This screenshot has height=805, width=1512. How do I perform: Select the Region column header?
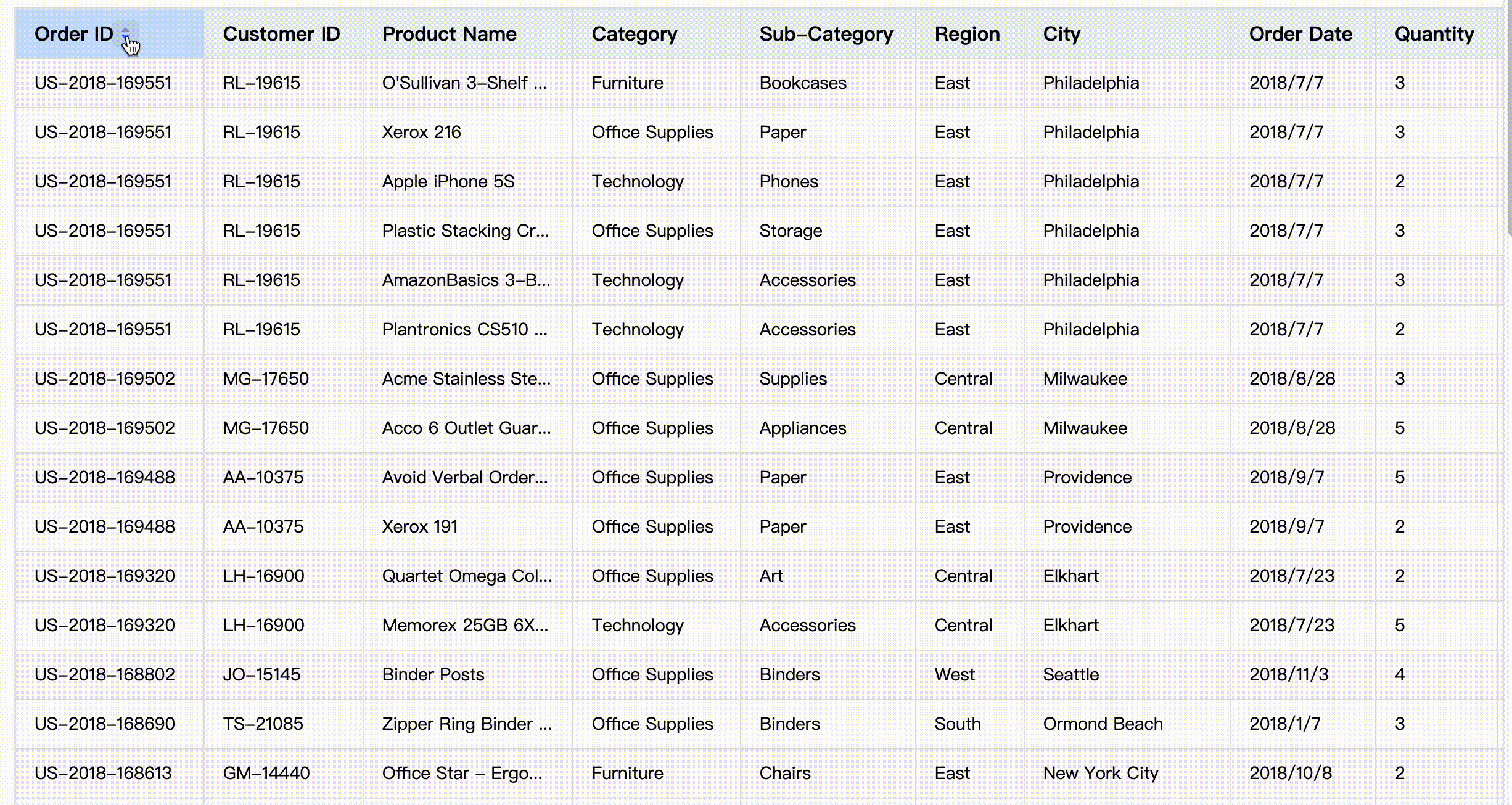point(967,34)
